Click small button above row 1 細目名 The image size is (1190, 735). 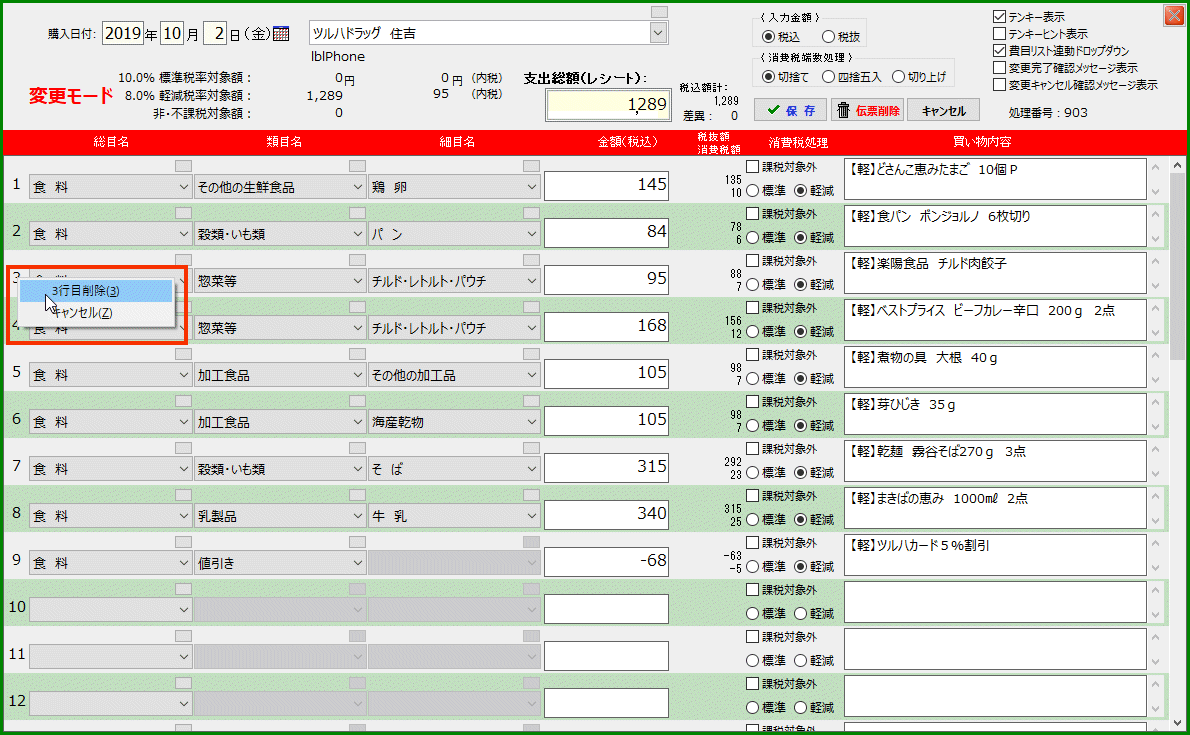tap(531, 166)
